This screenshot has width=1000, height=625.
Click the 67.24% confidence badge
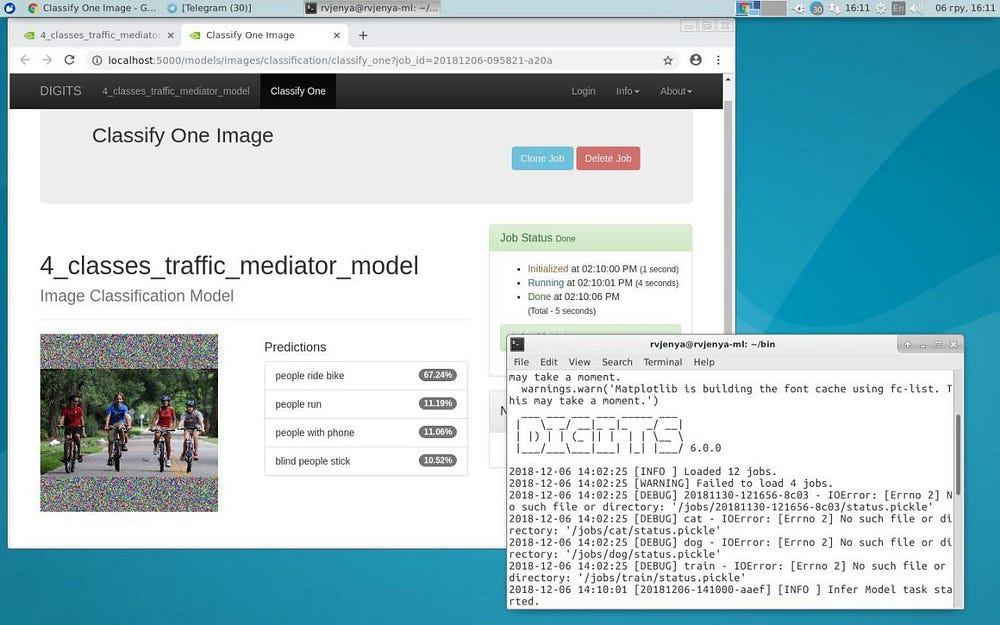click(x=438, y=375)
